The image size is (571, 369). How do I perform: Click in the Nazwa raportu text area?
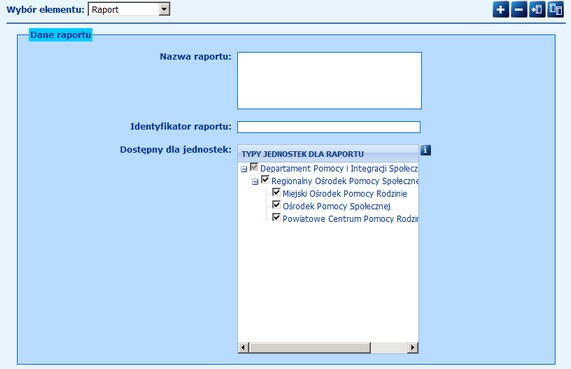(329, 81)
